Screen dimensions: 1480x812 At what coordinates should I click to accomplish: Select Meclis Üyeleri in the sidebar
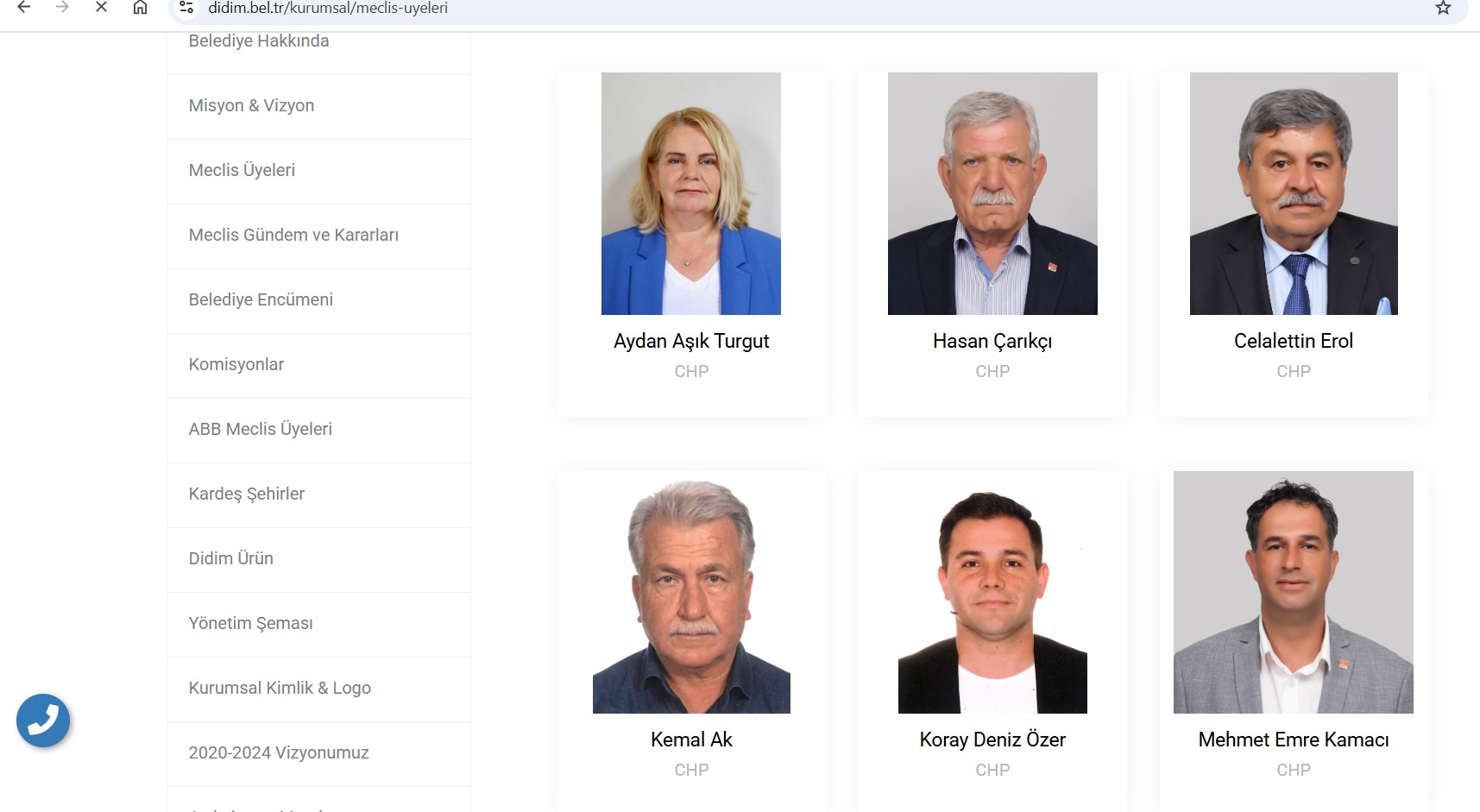point(242,170)
